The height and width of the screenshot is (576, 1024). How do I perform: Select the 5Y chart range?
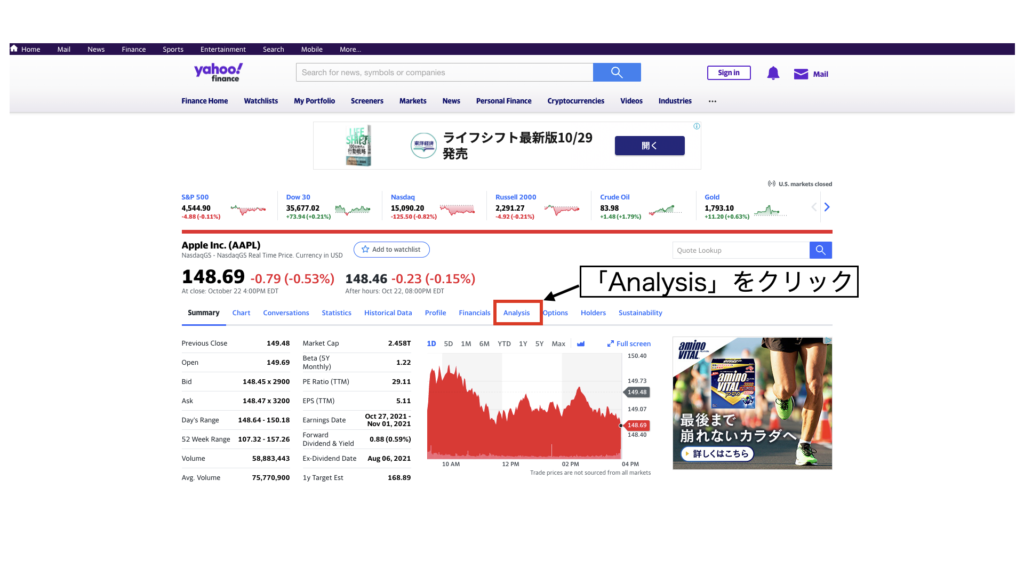pyautogui.click(x=539, y=344)
